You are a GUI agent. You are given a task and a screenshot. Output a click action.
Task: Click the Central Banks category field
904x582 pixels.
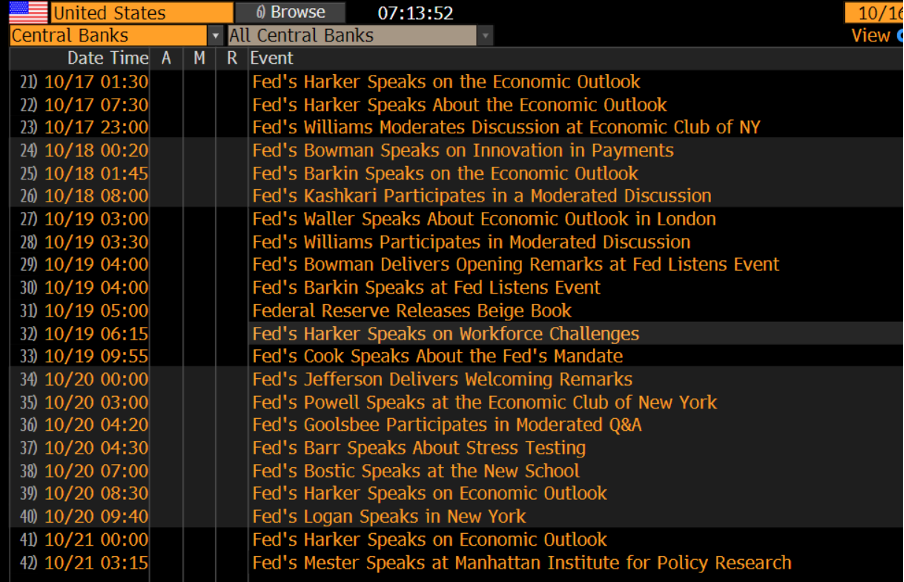108,36
